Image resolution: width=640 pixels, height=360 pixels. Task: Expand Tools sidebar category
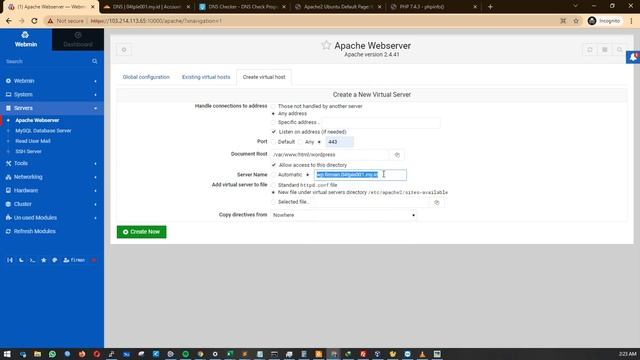tap(52, 163)
